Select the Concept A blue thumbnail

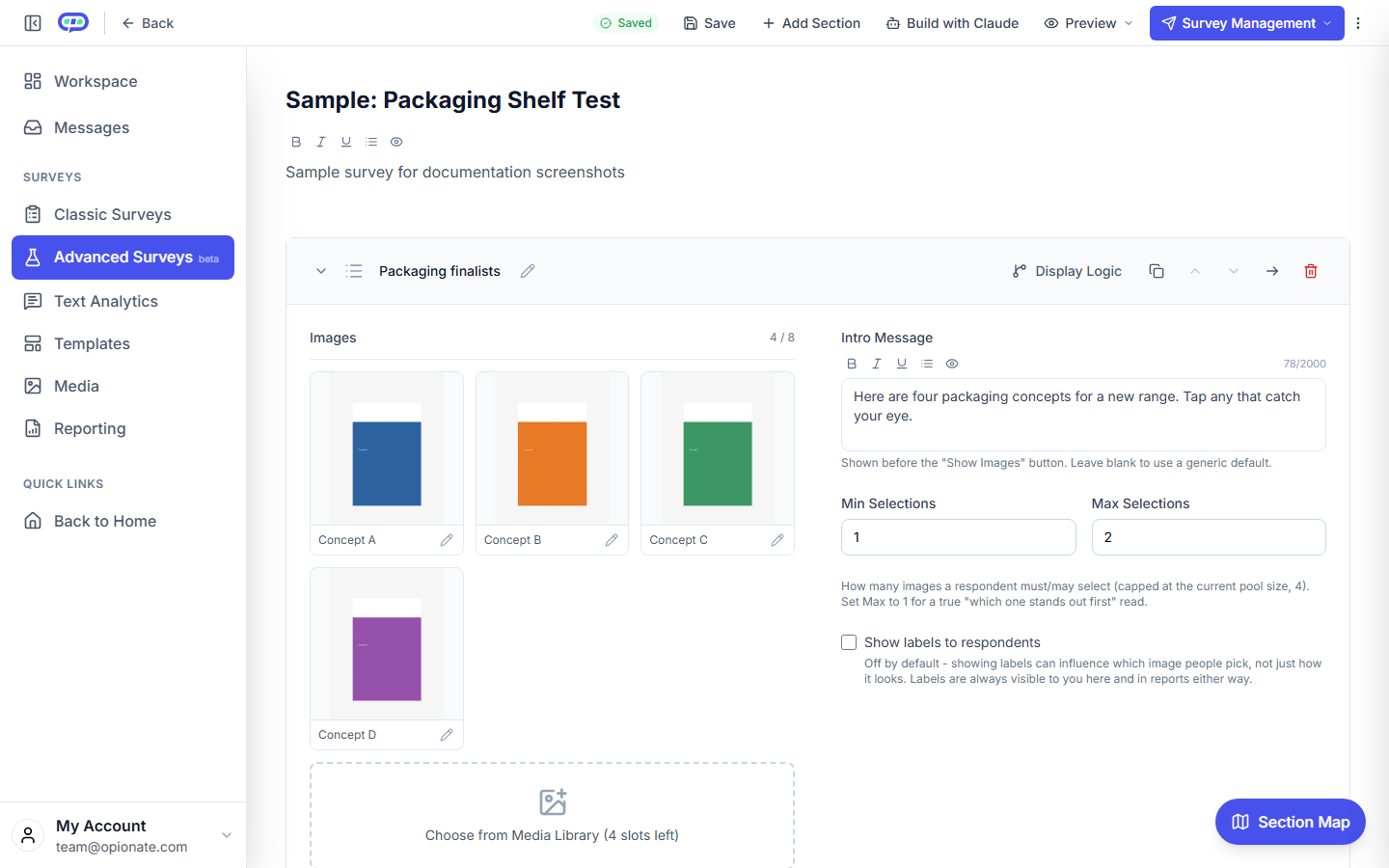(x=387, y=449)
